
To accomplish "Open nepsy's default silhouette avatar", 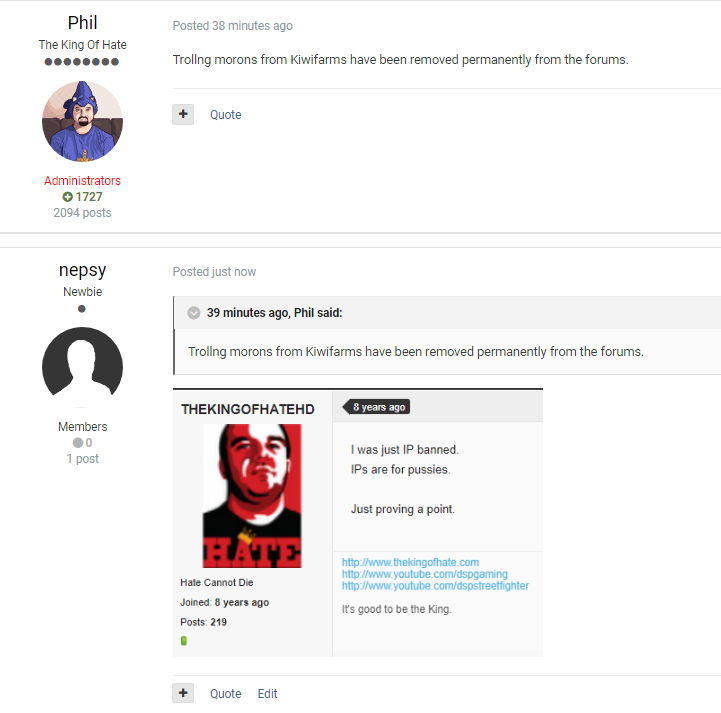I will pyautogui.click(x=82, y=367).
